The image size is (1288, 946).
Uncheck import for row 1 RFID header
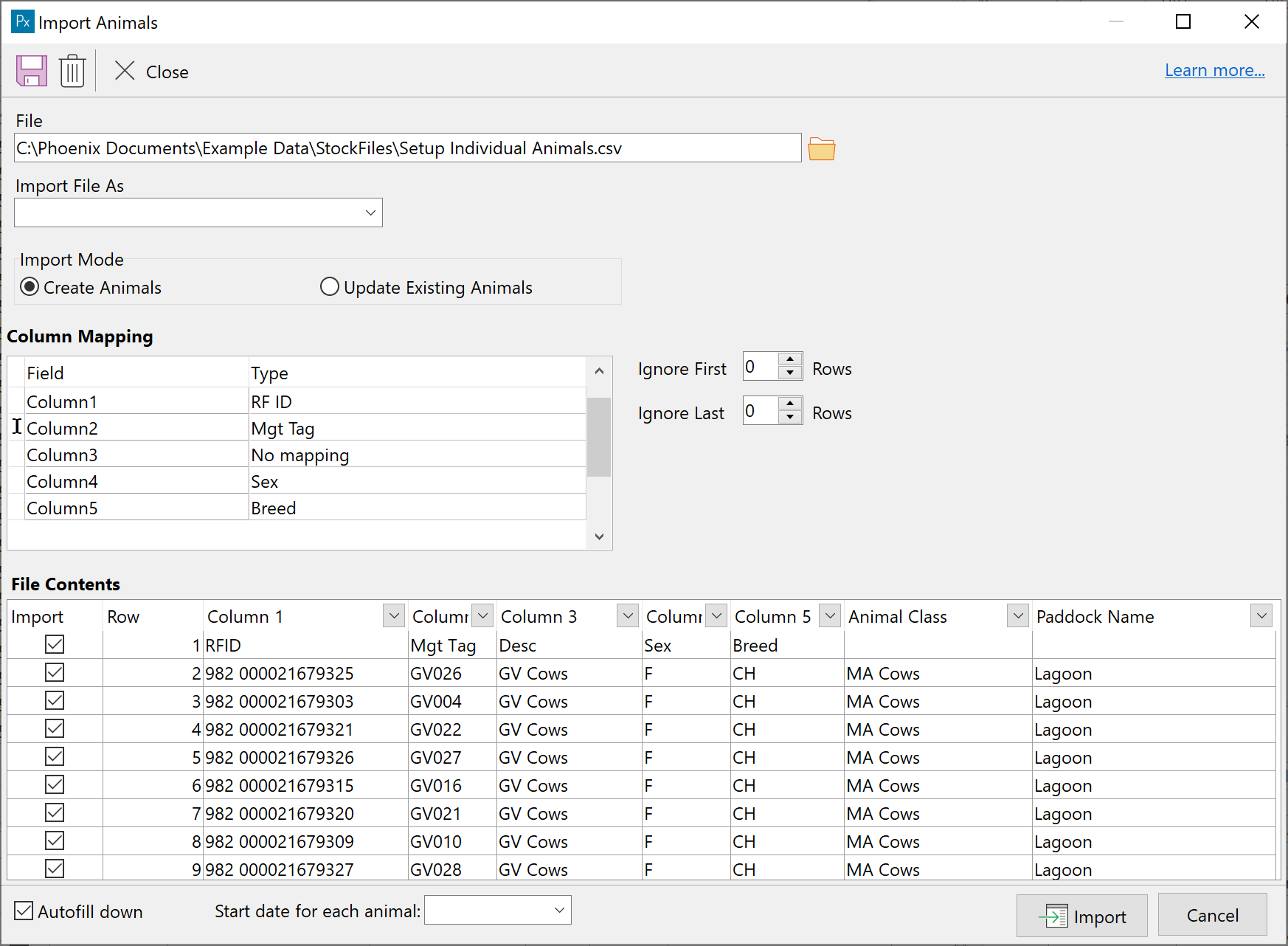[x=55, y=644]
